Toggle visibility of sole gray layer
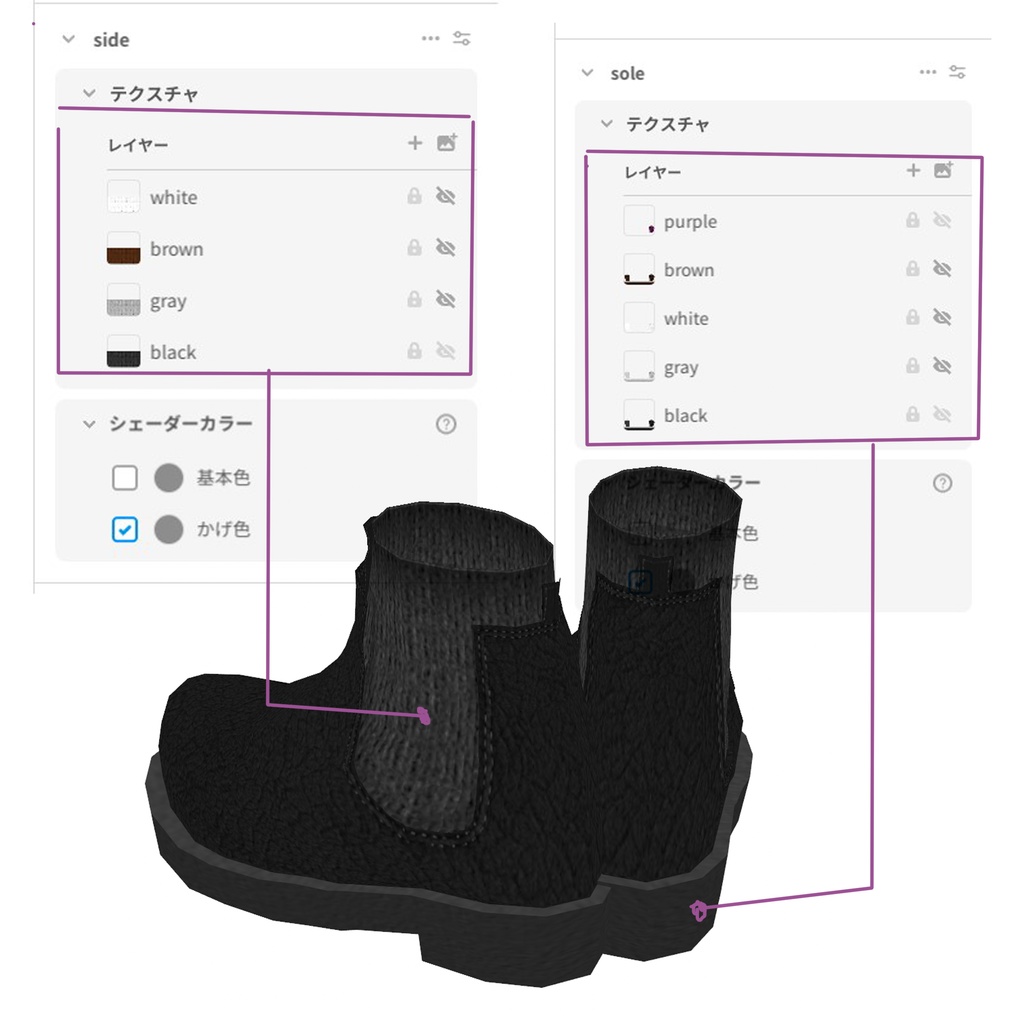 (x=942, y=366)
